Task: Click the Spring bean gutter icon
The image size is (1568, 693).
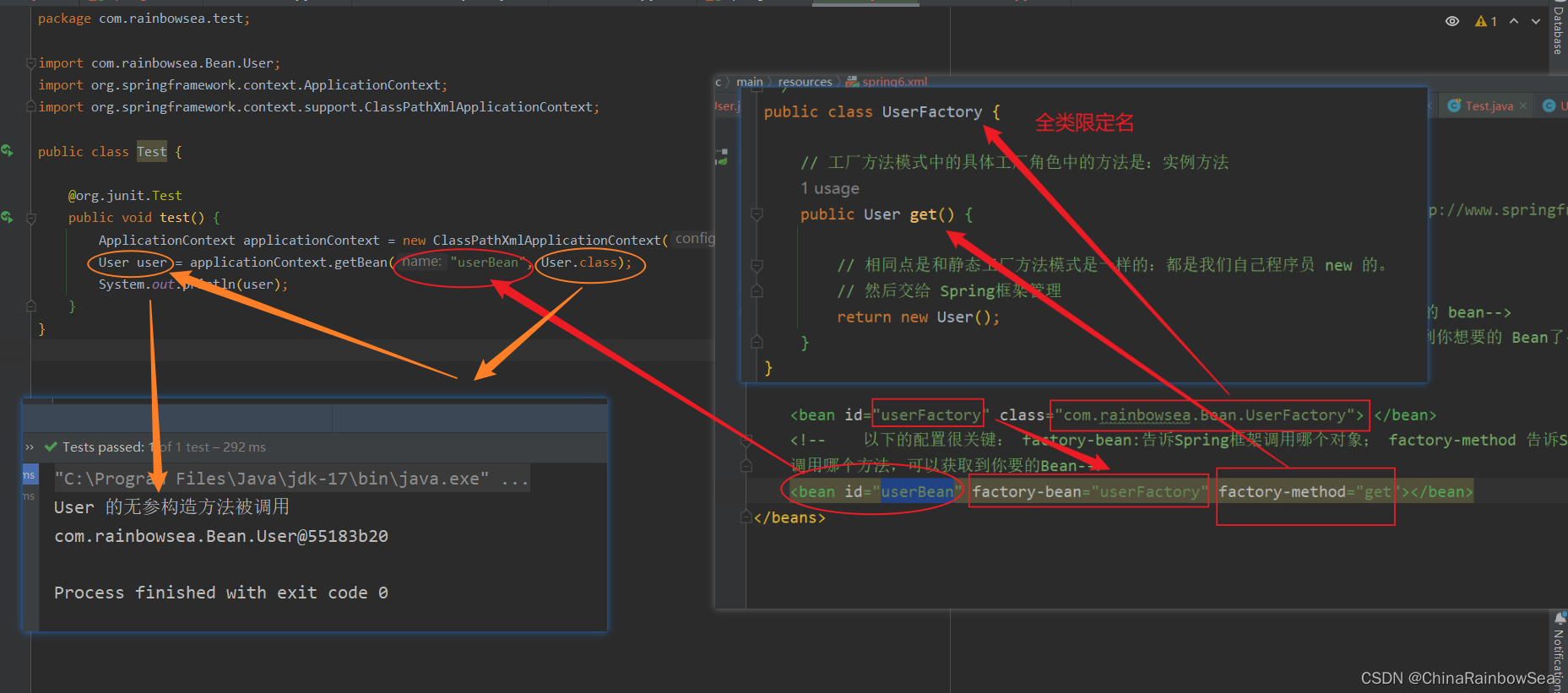Action: coord(722,157)
